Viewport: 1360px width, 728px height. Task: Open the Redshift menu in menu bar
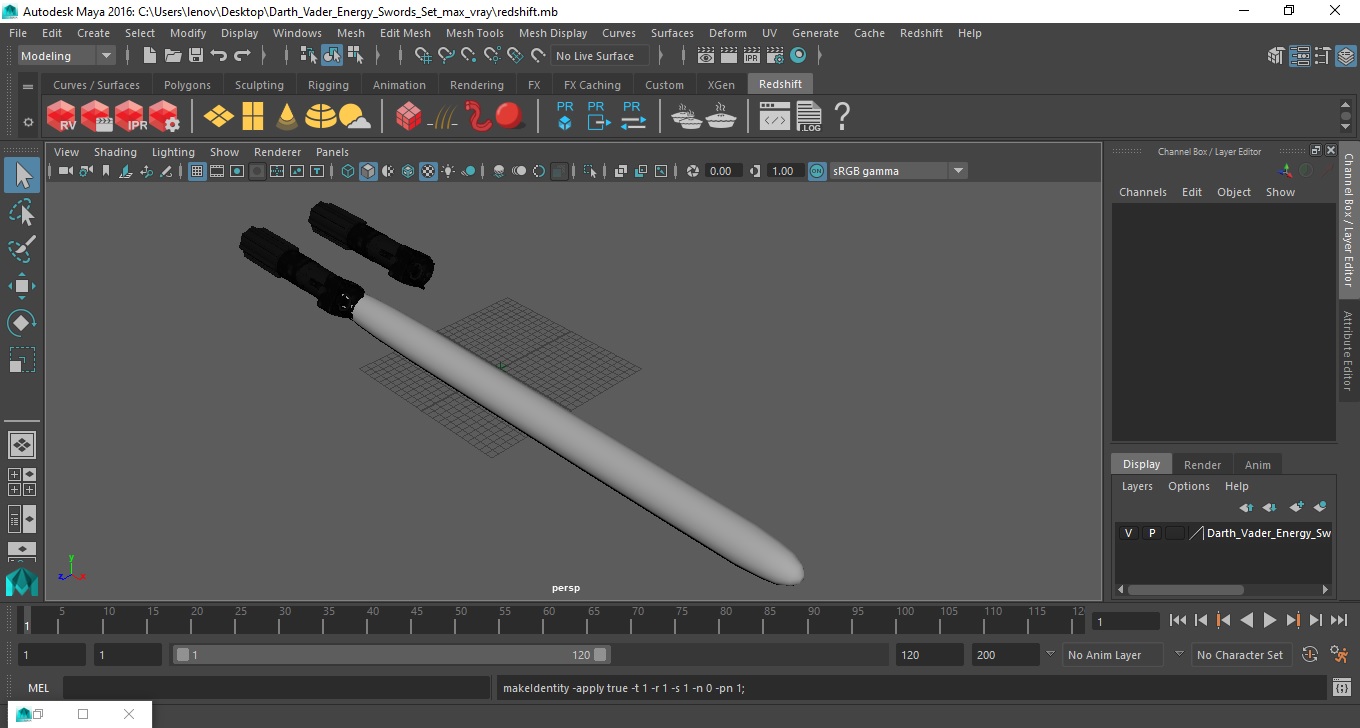coord(921,33)
